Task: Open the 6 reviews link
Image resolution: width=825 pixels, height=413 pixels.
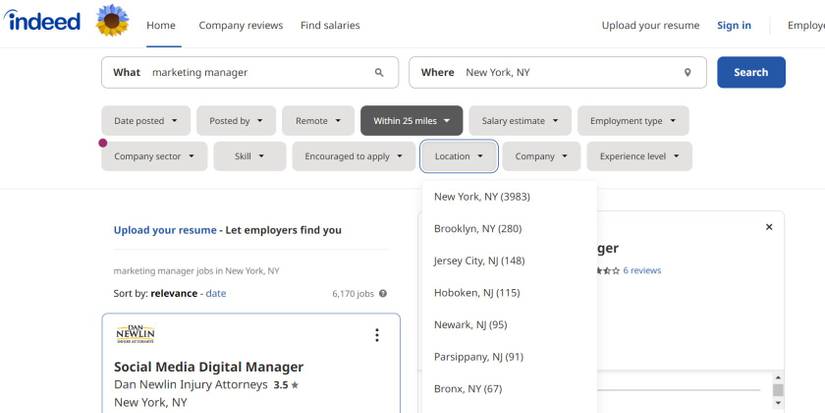Action: pyautogui.click(x=642, y=270)
